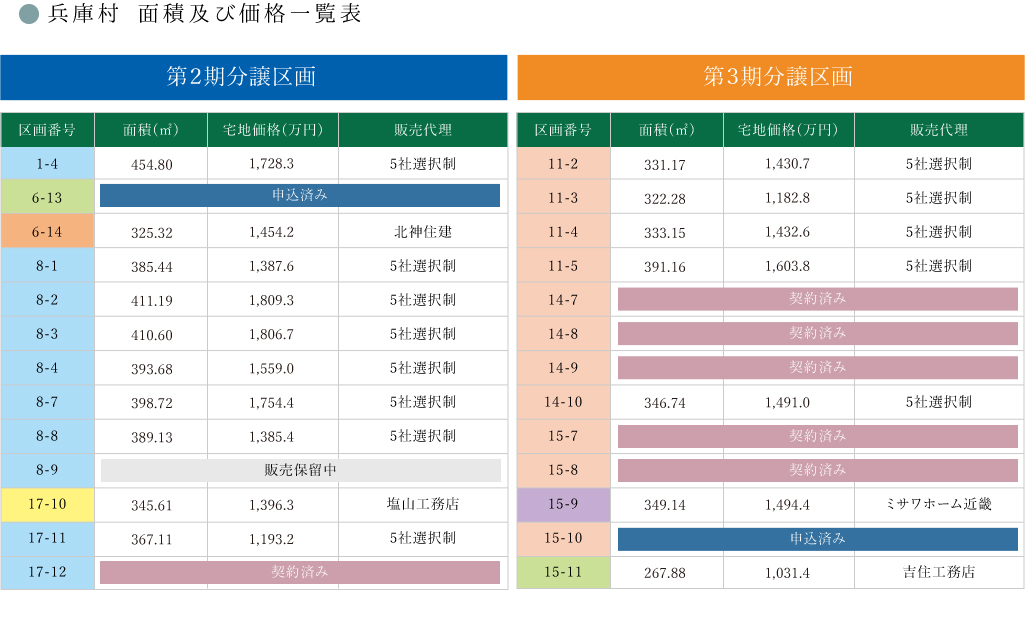Click the area value 454.80 for lot 1-4

[152, 164]
